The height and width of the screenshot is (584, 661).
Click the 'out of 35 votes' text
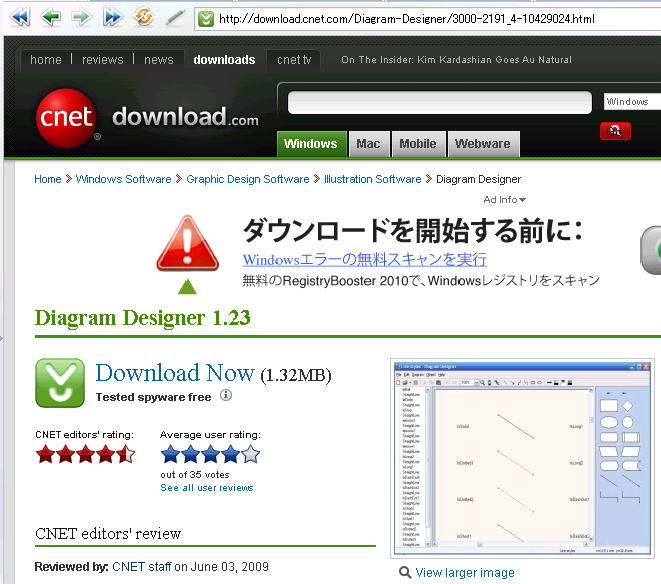[195, 475]
